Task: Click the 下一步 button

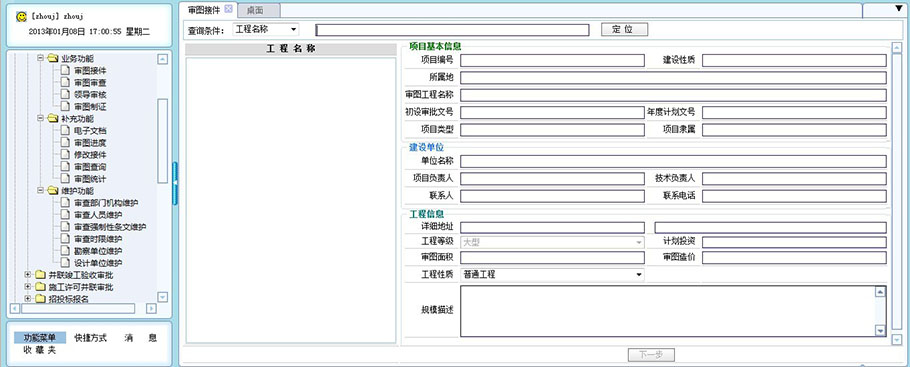Action: coord(651,355)
